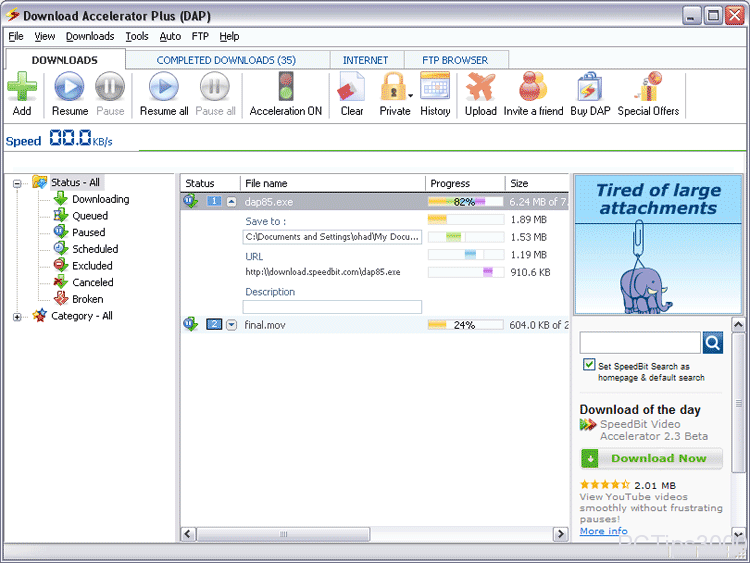The width and height of the screenshot is (750, 563).
Task: Open the Help menu
Action: tap(229, 36)
